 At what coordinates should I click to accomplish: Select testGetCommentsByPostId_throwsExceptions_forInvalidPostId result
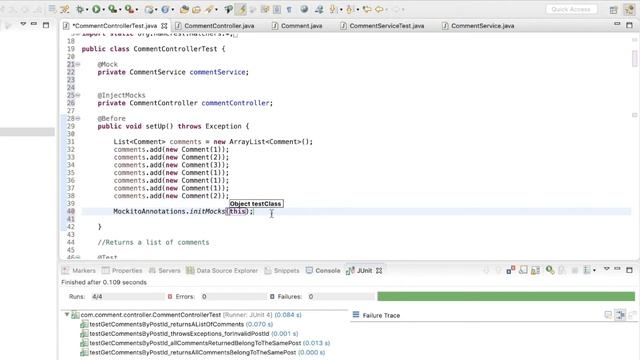click(x=189, y=333)
